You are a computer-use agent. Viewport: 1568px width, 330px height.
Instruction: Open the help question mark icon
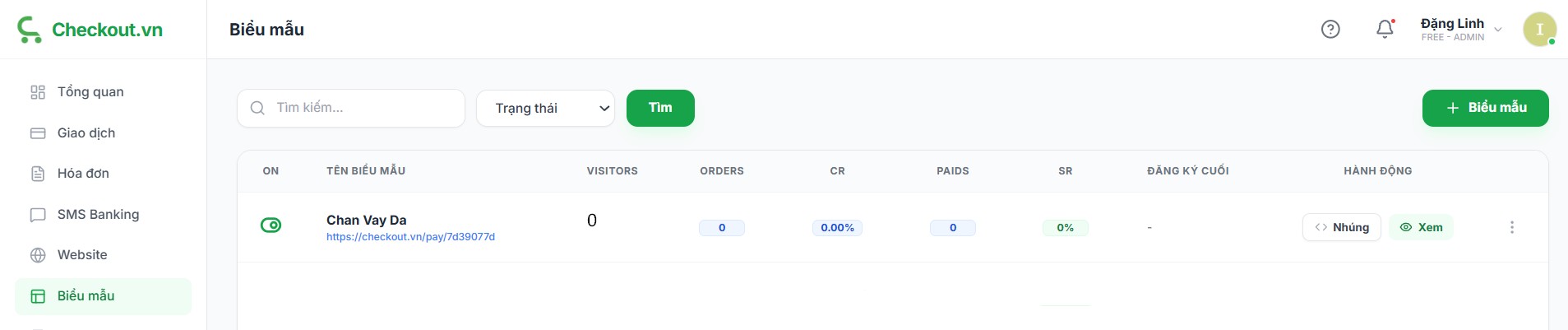pyautogui.click(x=1330, y=30)
